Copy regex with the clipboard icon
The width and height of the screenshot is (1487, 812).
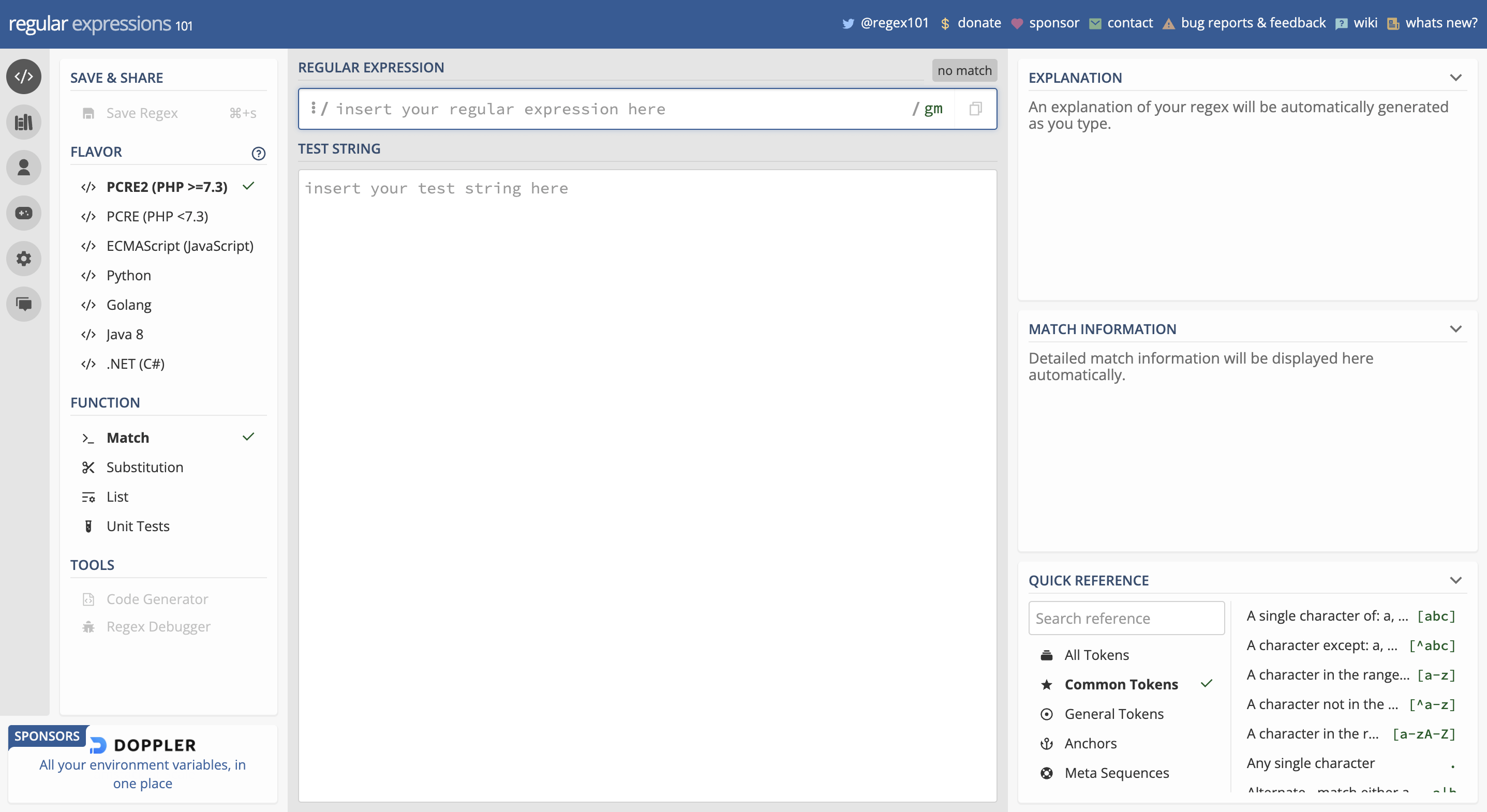[x=975, y=109]
